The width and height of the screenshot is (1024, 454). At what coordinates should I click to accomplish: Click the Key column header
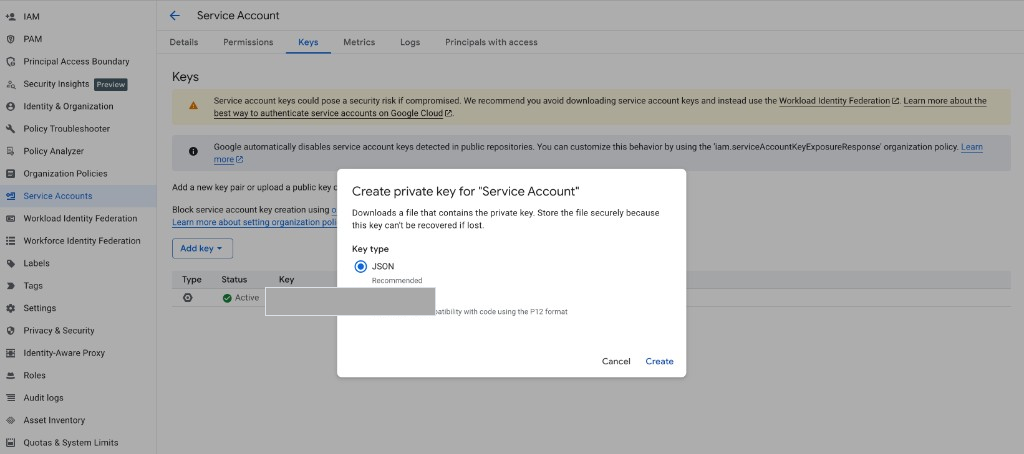(x=287, y=280)
